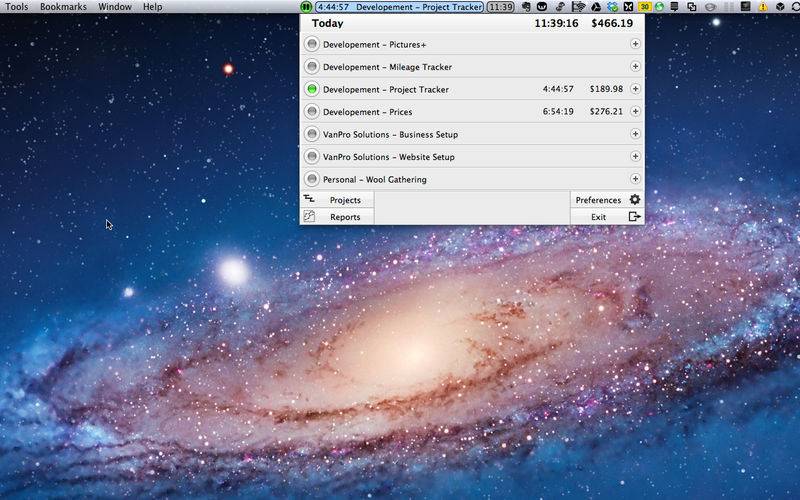Expand plus button on Business Setup row
This screenshot has height=500, width=800.
pyautogui.click(x=635, y=134)
